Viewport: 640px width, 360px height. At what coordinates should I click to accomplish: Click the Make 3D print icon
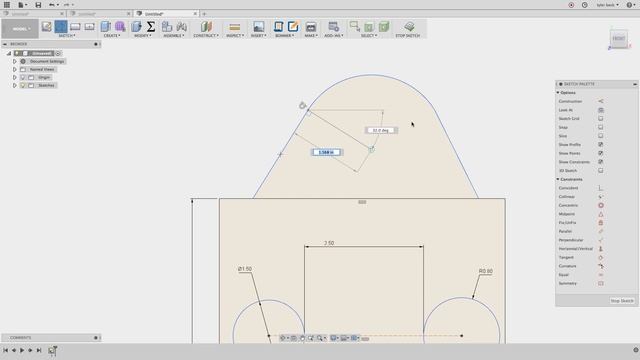(311, 27)
